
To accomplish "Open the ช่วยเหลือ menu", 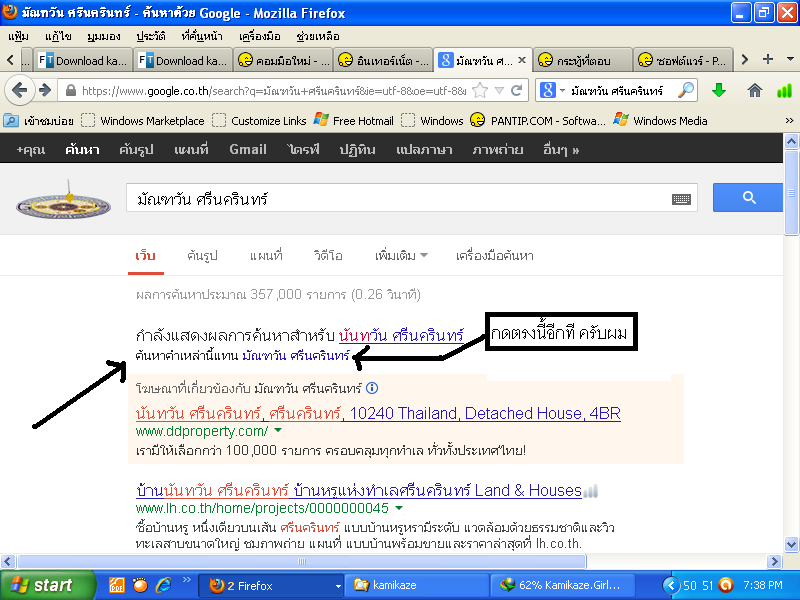I will [x=318, y=36].
